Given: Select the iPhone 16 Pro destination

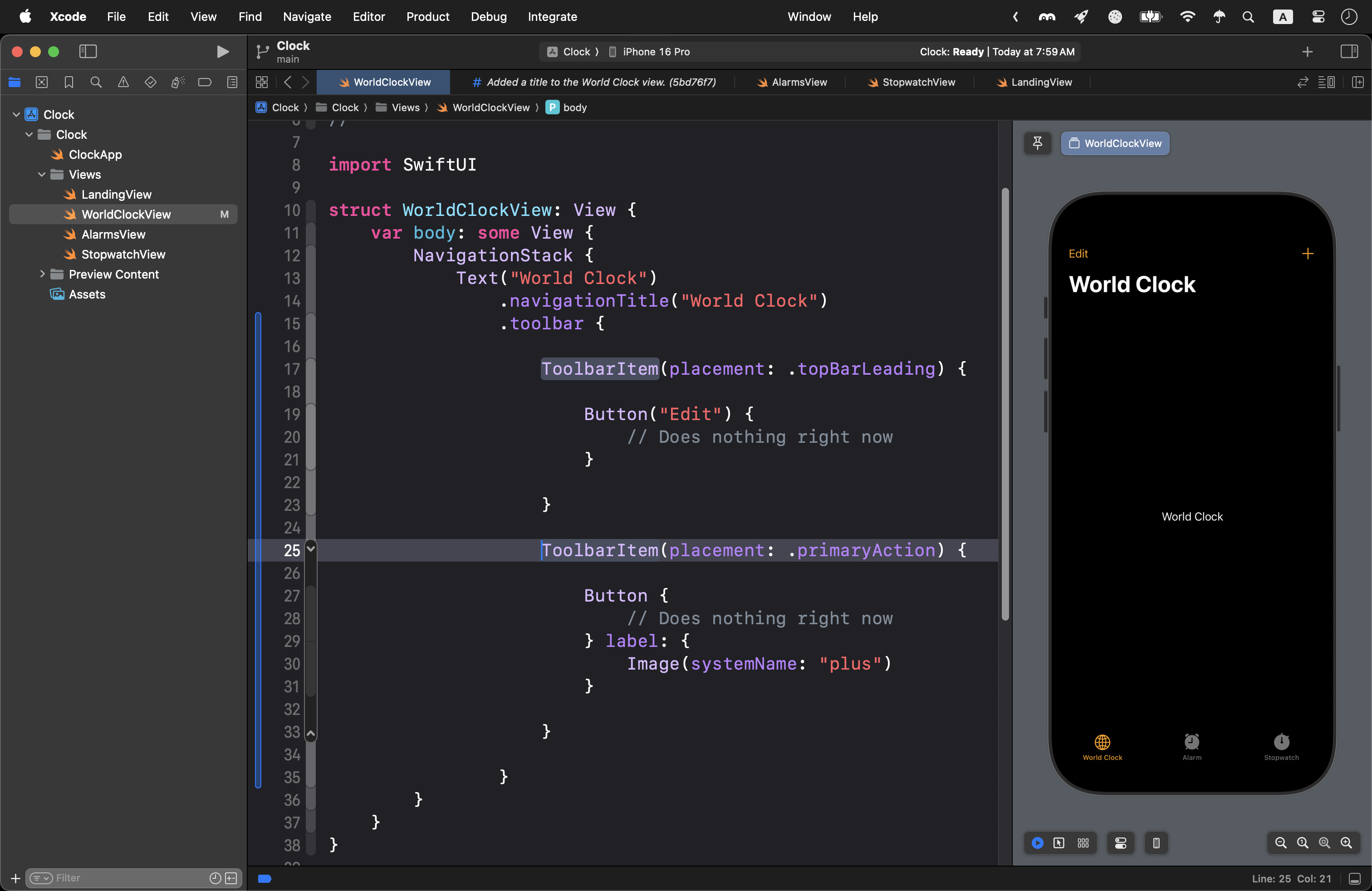Looking at the screenshot, I should click(656, 52).
